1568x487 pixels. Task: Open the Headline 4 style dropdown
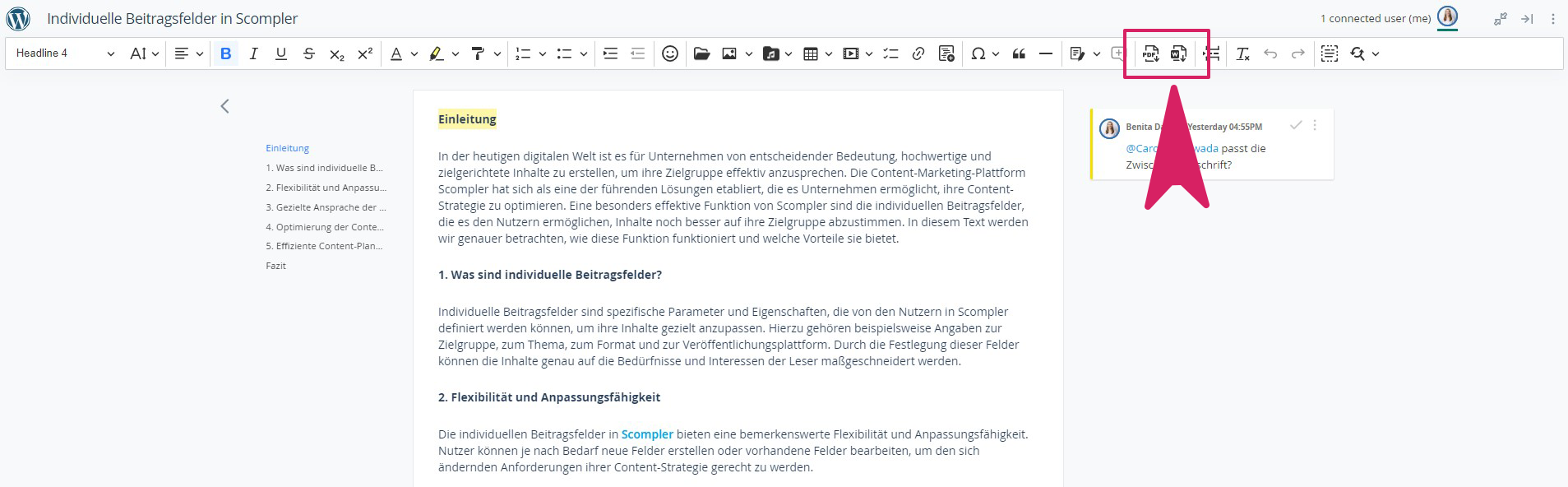[x=65, y=53]
